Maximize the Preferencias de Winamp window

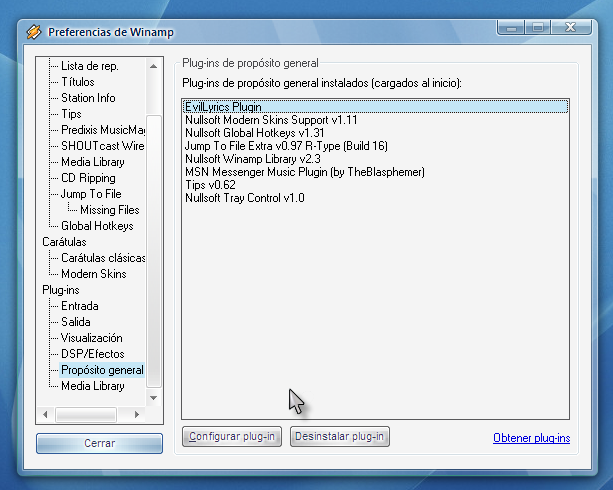coord(538,27)
